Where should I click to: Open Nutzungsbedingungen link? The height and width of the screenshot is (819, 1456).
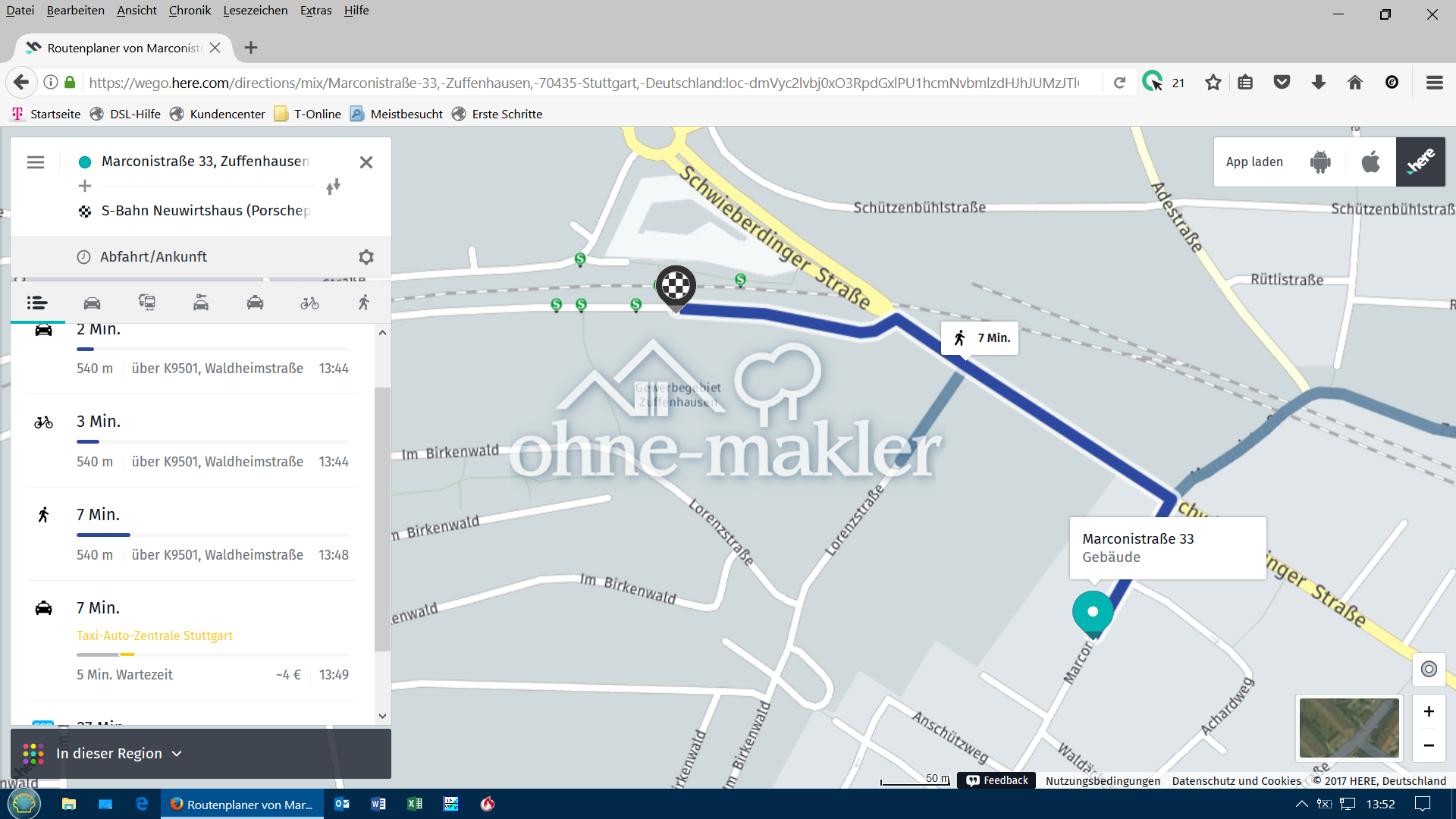(1103, 781)
